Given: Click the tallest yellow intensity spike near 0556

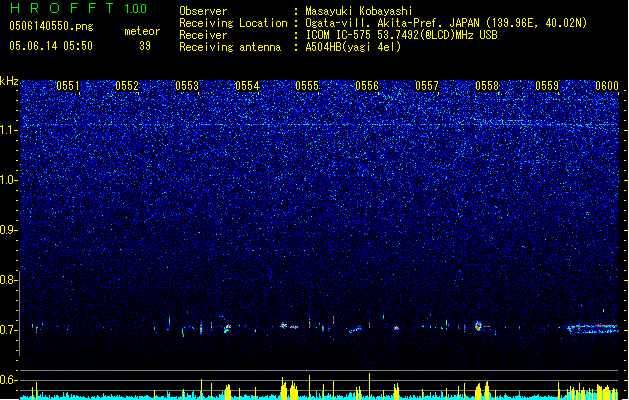Looking at the screenshot, I should tap(369, 385).
